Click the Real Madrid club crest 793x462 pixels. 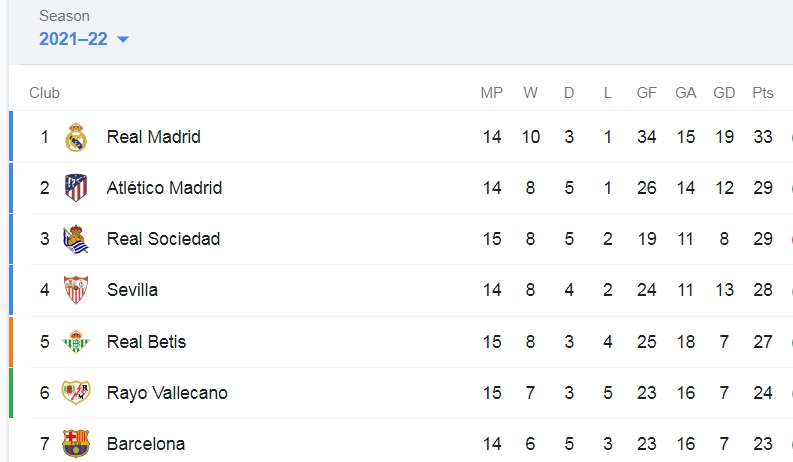[76, 137]
